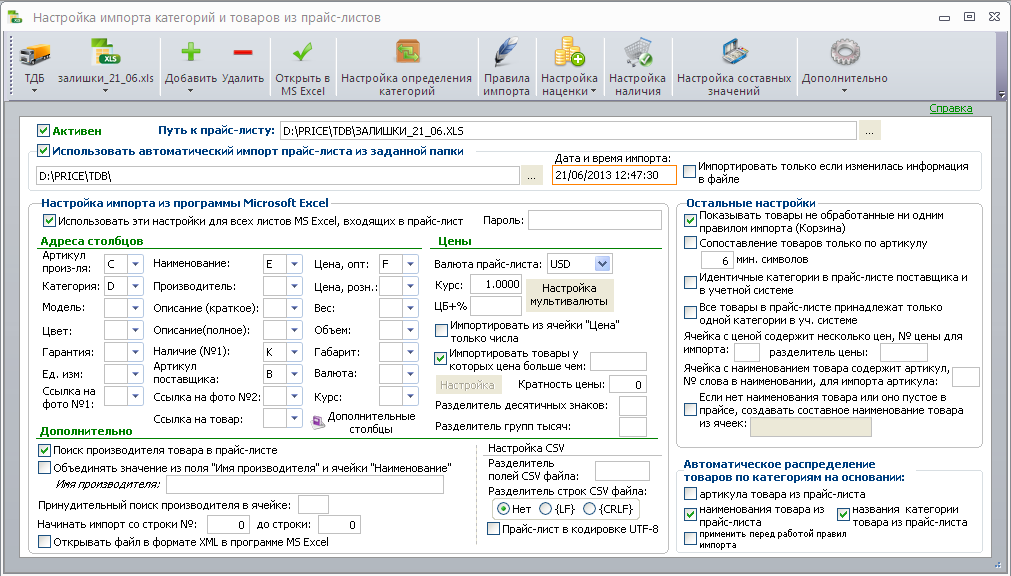Check Сопоставление товаров только по артикулу
The width and height of the screenshot is (1011, 576).
tap(690, 243)
